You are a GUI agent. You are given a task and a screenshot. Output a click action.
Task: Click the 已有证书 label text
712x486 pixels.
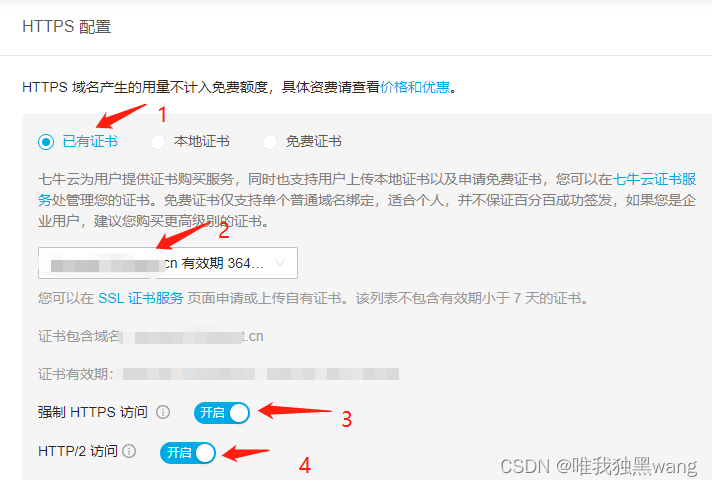click(x=90, y=142)
